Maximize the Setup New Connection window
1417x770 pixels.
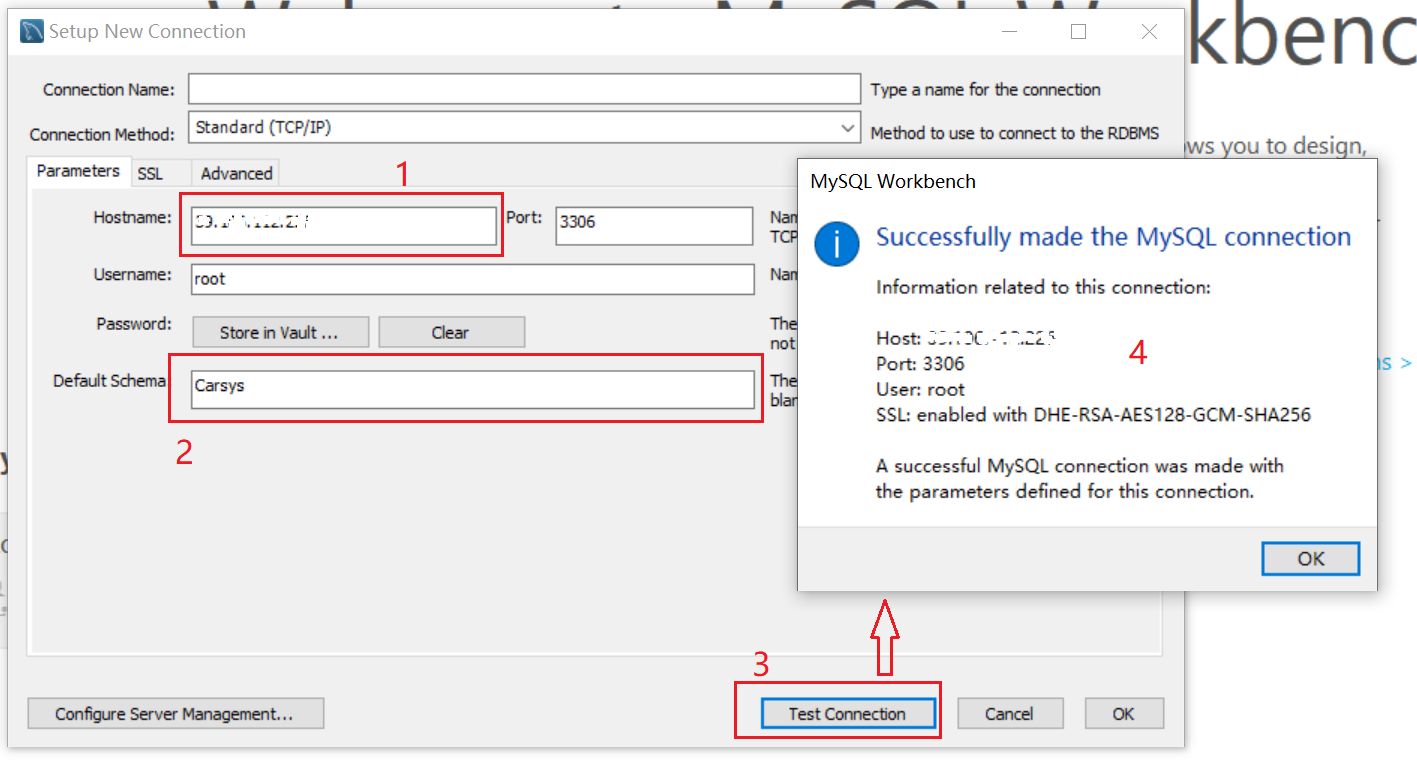coord(1078,32)
